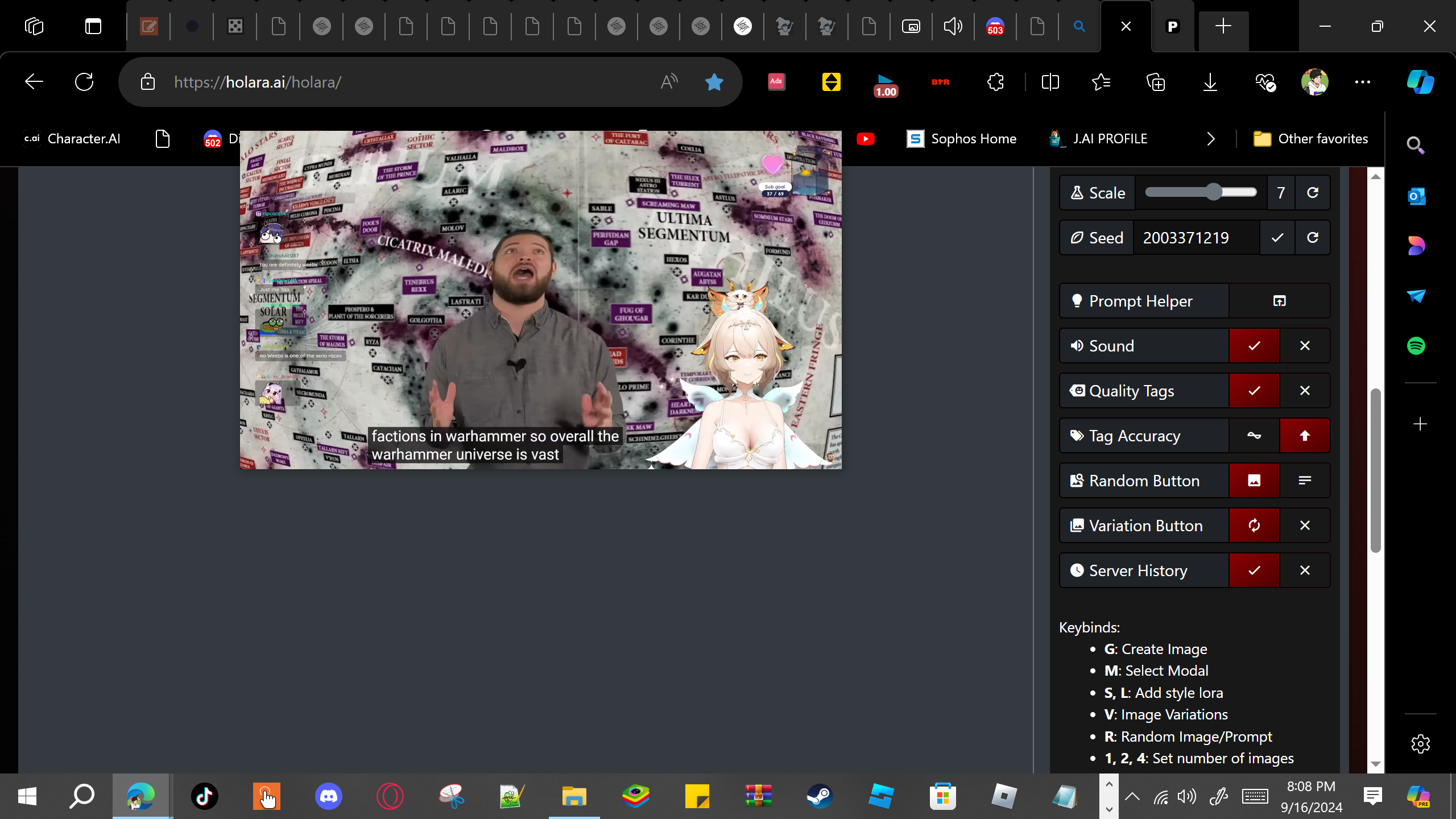Randomize the Seed with refresh icon
This screenshot has width=1456, height=819.
click(x=1312, y=238)
